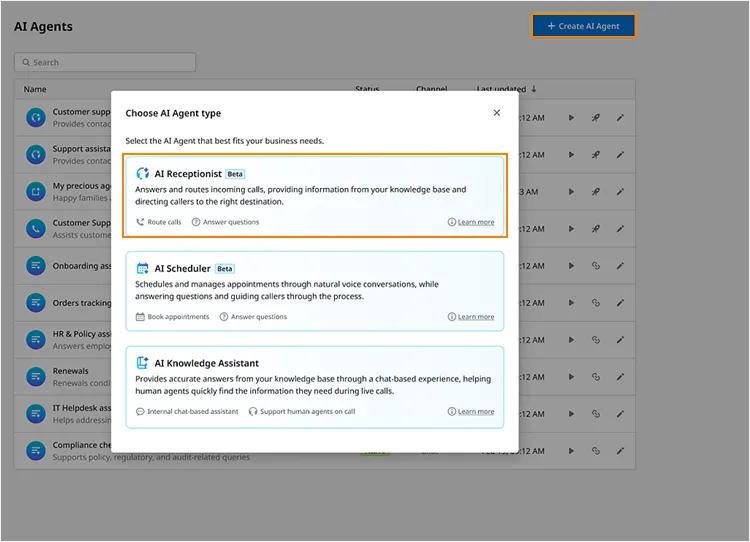The width and height of the screenshot is (750, 542).
Task: Open the Orders tracking agent name
Action: [81, 303]
